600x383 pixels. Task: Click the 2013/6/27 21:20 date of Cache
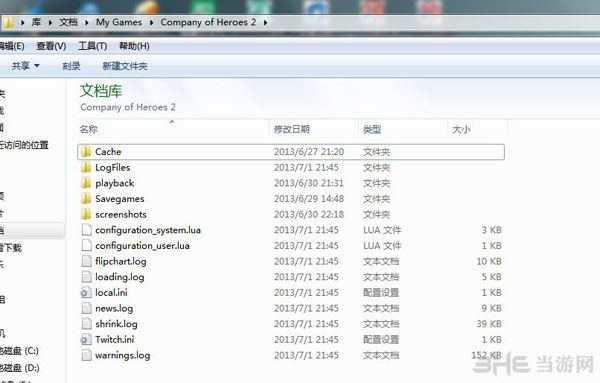coord(308,152)
